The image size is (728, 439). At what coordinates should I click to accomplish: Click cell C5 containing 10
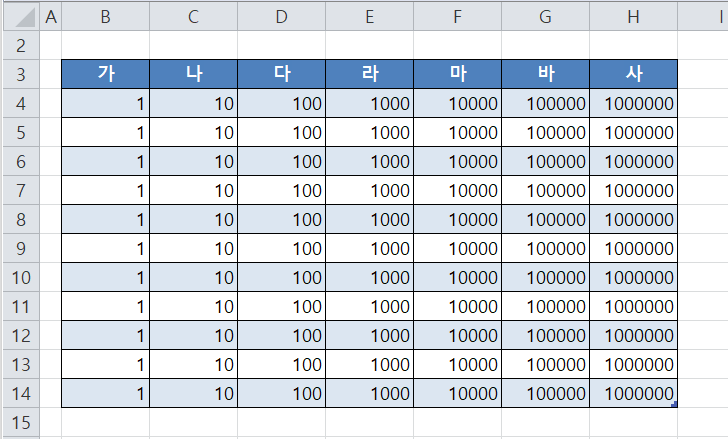194,132
